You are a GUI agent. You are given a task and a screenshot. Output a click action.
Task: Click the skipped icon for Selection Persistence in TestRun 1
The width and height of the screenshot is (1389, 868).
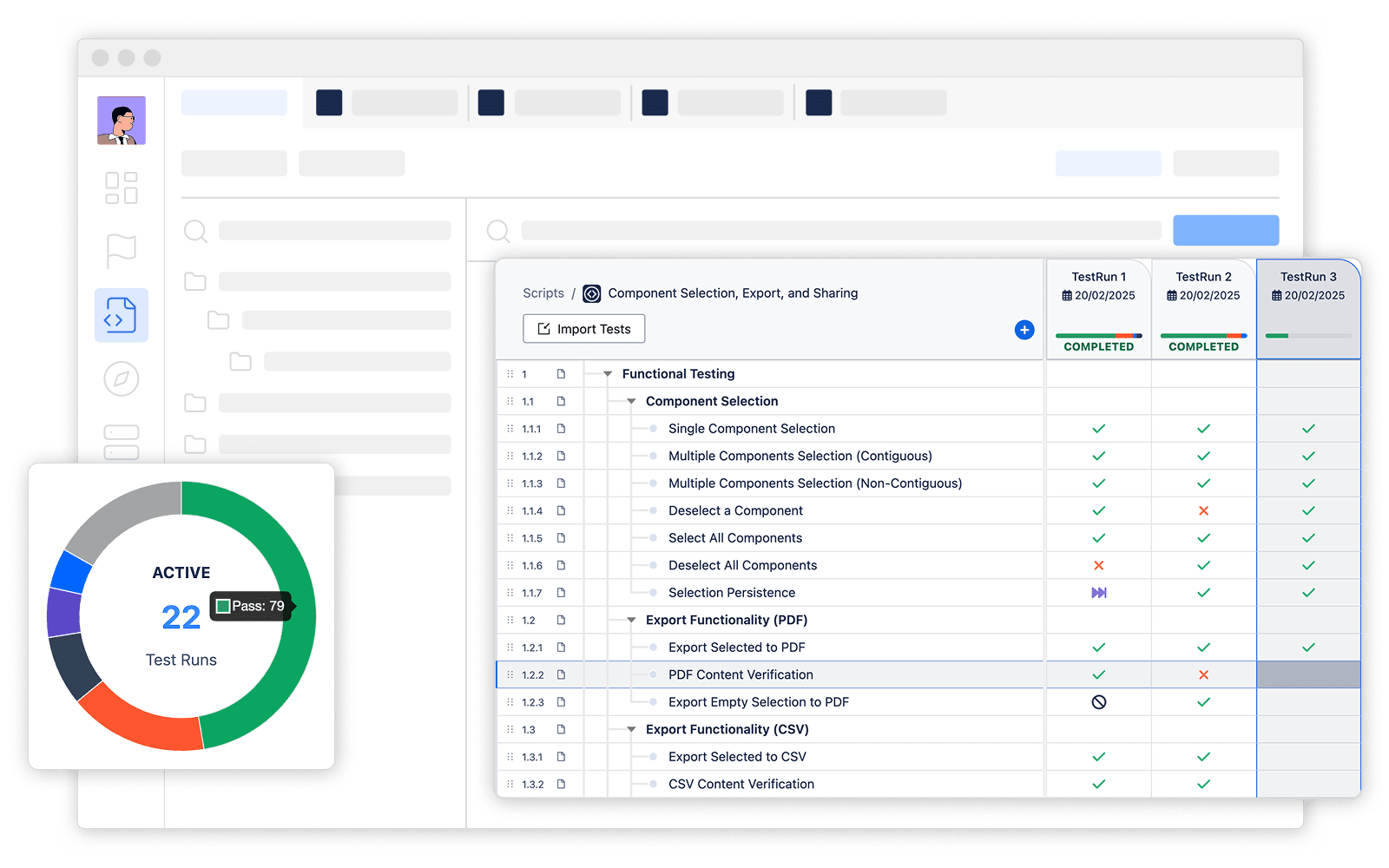tap(1100, 593)
